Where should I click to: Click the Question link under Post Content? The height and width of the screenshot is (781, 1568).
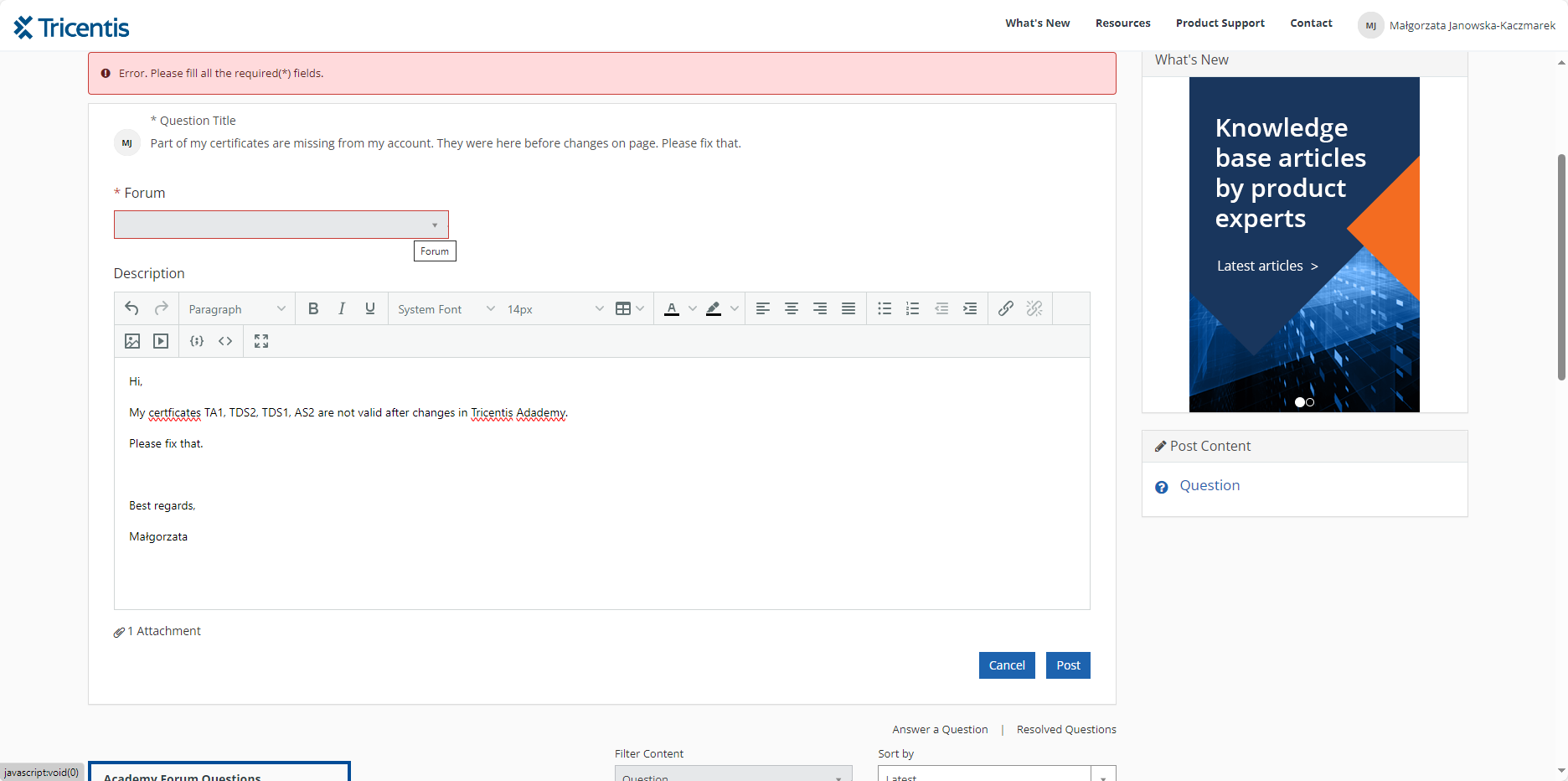[x=1210, y=485]
